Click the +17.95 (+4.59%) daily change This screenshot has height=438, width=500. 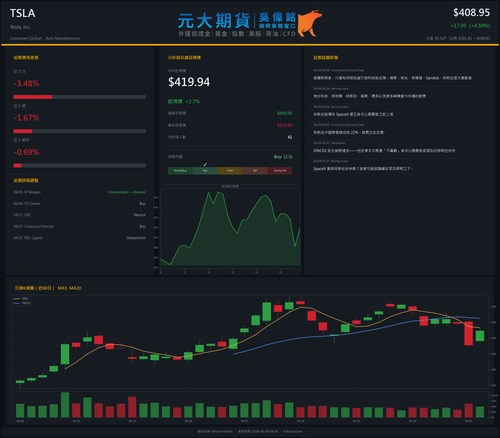[470, 26]
